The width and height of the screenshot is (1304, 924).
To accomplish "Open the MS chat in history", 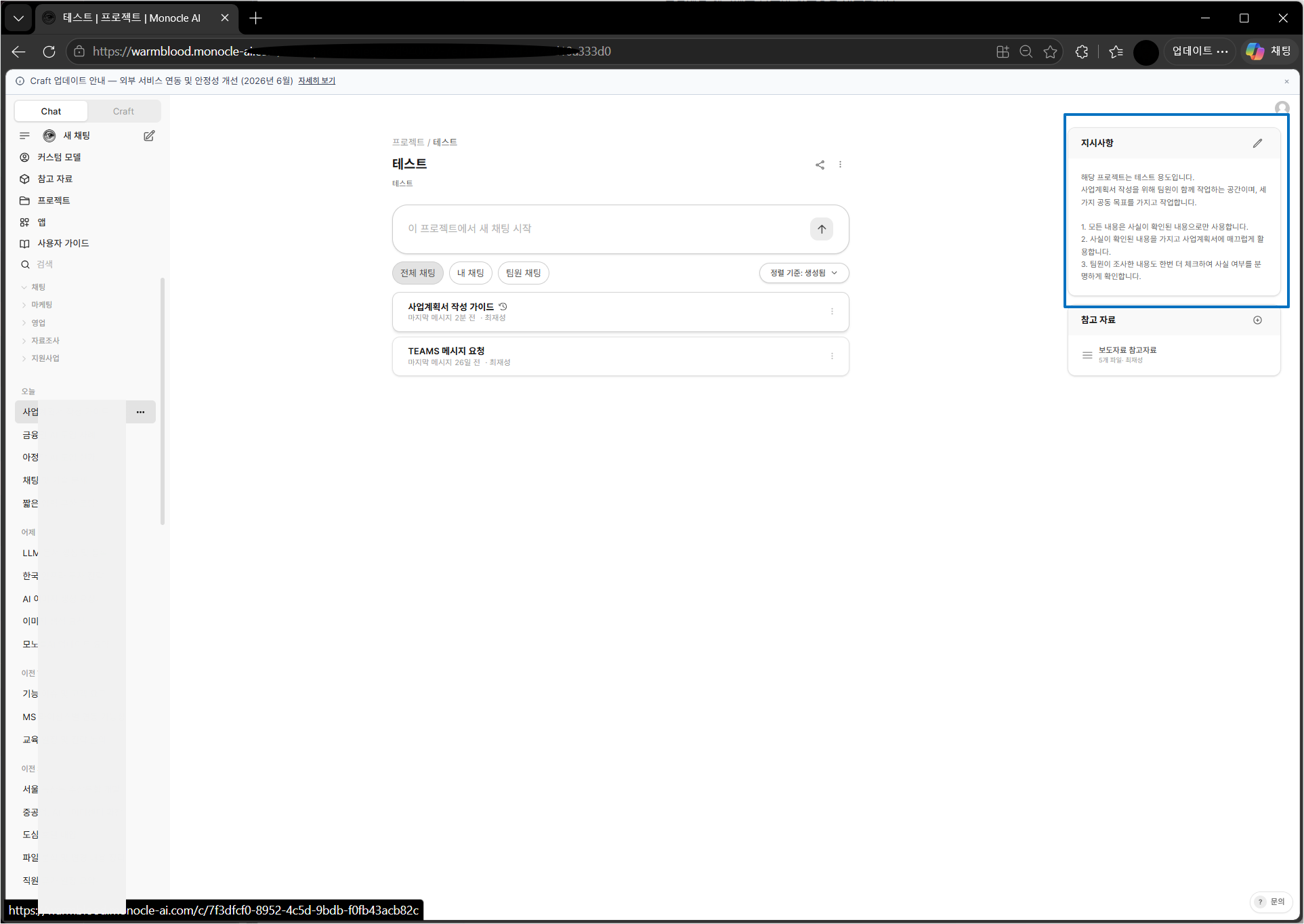I will tap(29, 717).
